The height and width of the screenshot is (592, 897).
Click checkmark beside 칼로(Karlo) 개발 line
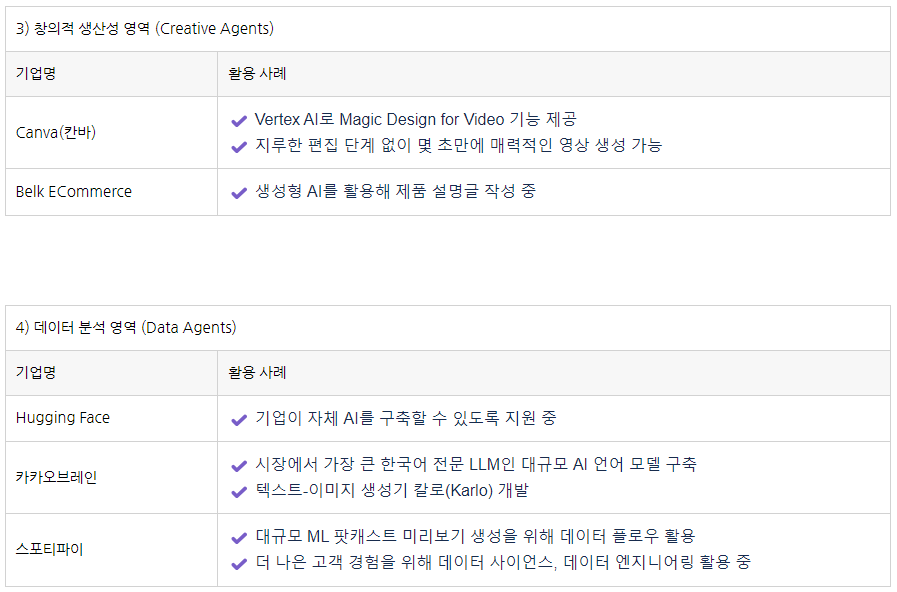[x=239, y=492]
